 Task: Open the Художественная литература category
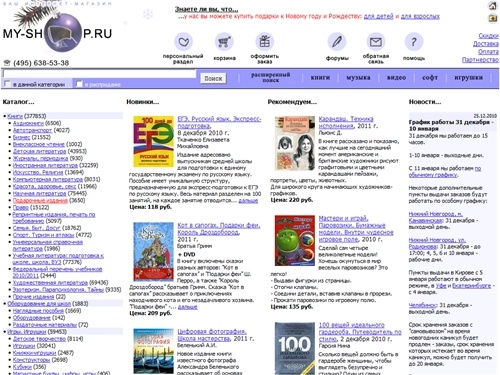(50, 283)
